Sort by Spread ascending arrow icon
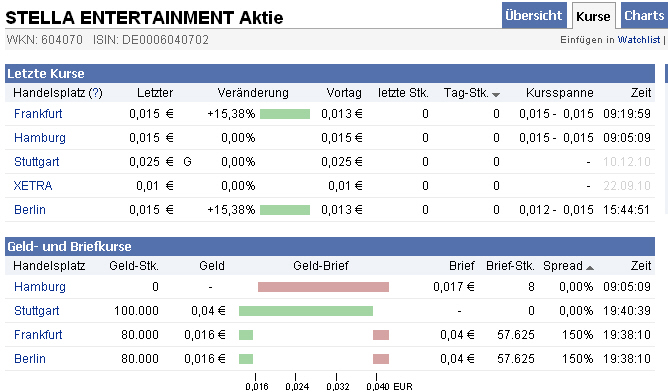This screenshot has height=392, width=668. point(590,268)
